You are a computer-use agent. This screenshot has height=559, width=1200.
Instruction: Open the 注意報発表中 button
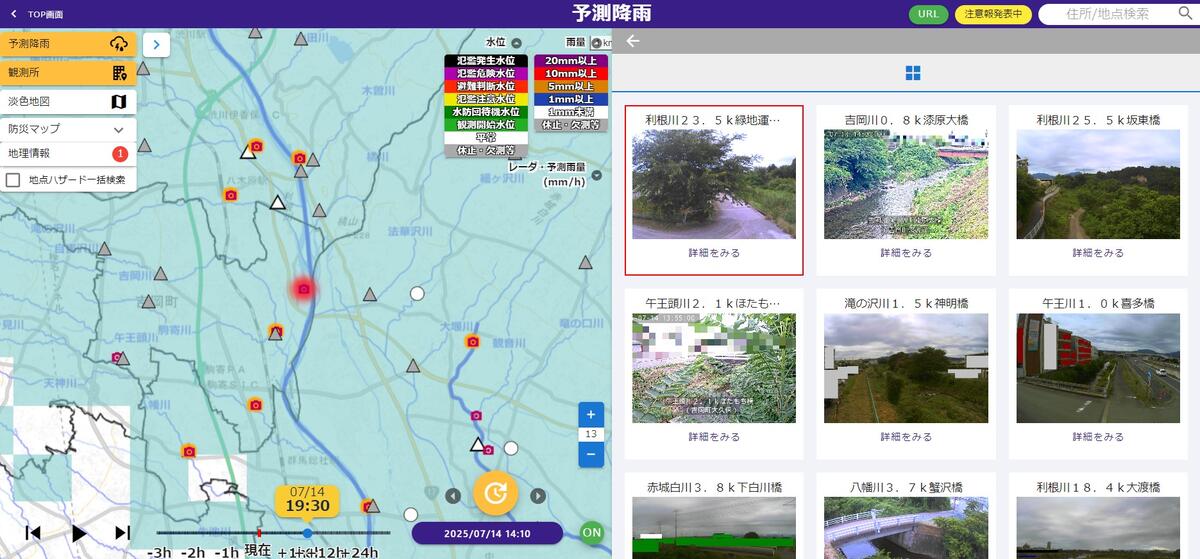993,14
